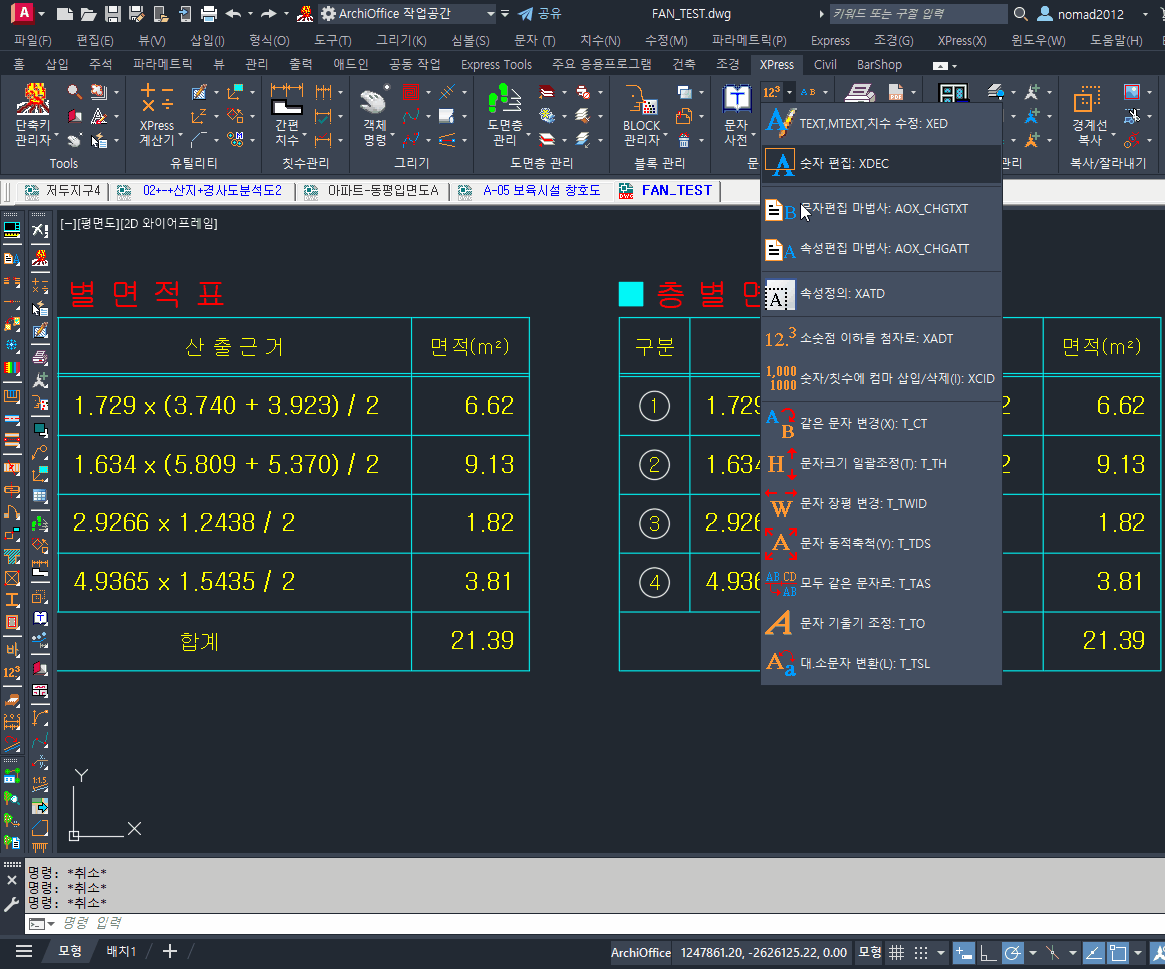Click the 12³ number edit ribbon icon
Screen dimensions: 1165x969
point(771,92)
